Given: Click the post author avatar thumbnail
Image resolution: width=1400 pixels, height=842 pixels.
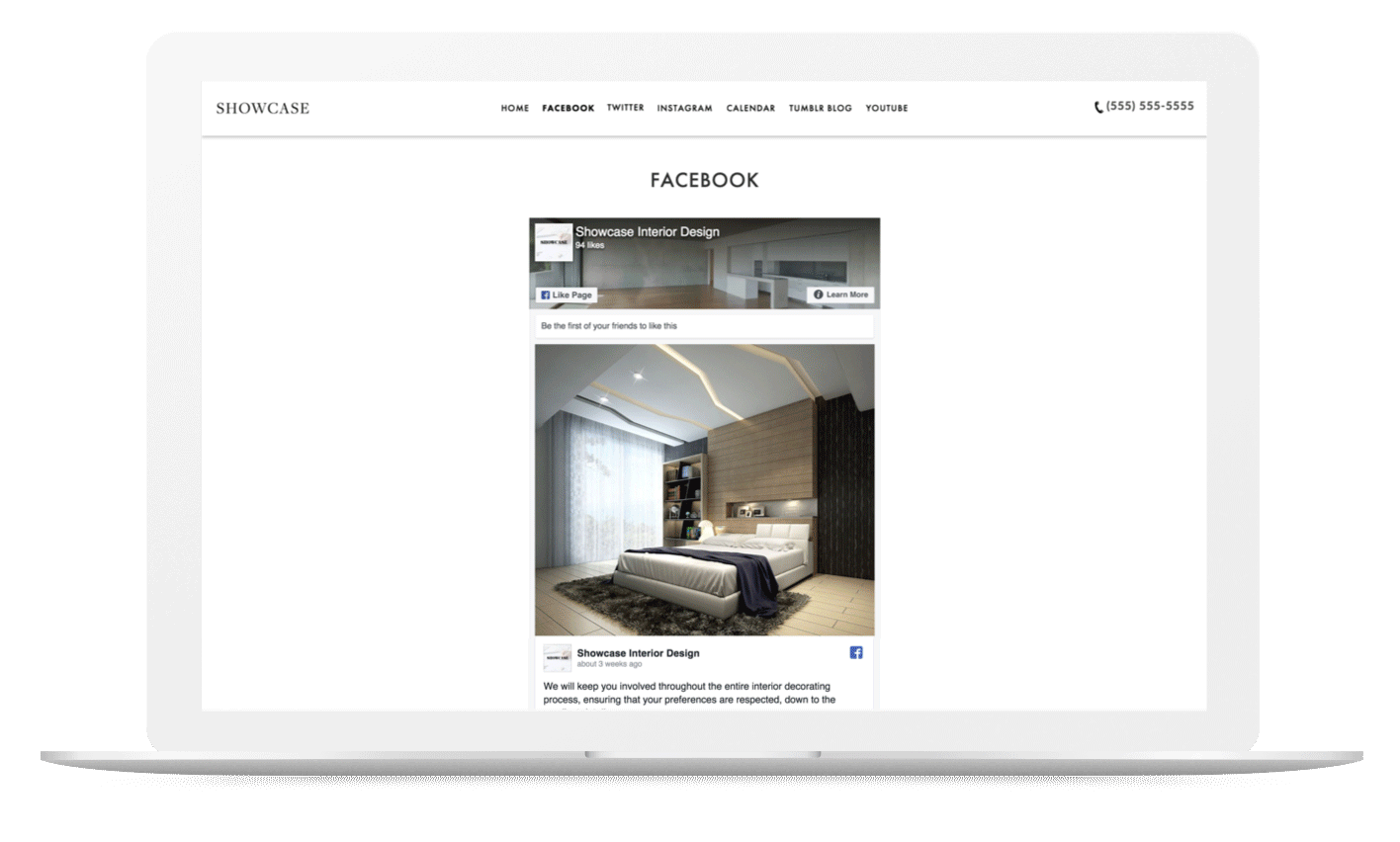Looking at the screenshot, I should point(557,658).
